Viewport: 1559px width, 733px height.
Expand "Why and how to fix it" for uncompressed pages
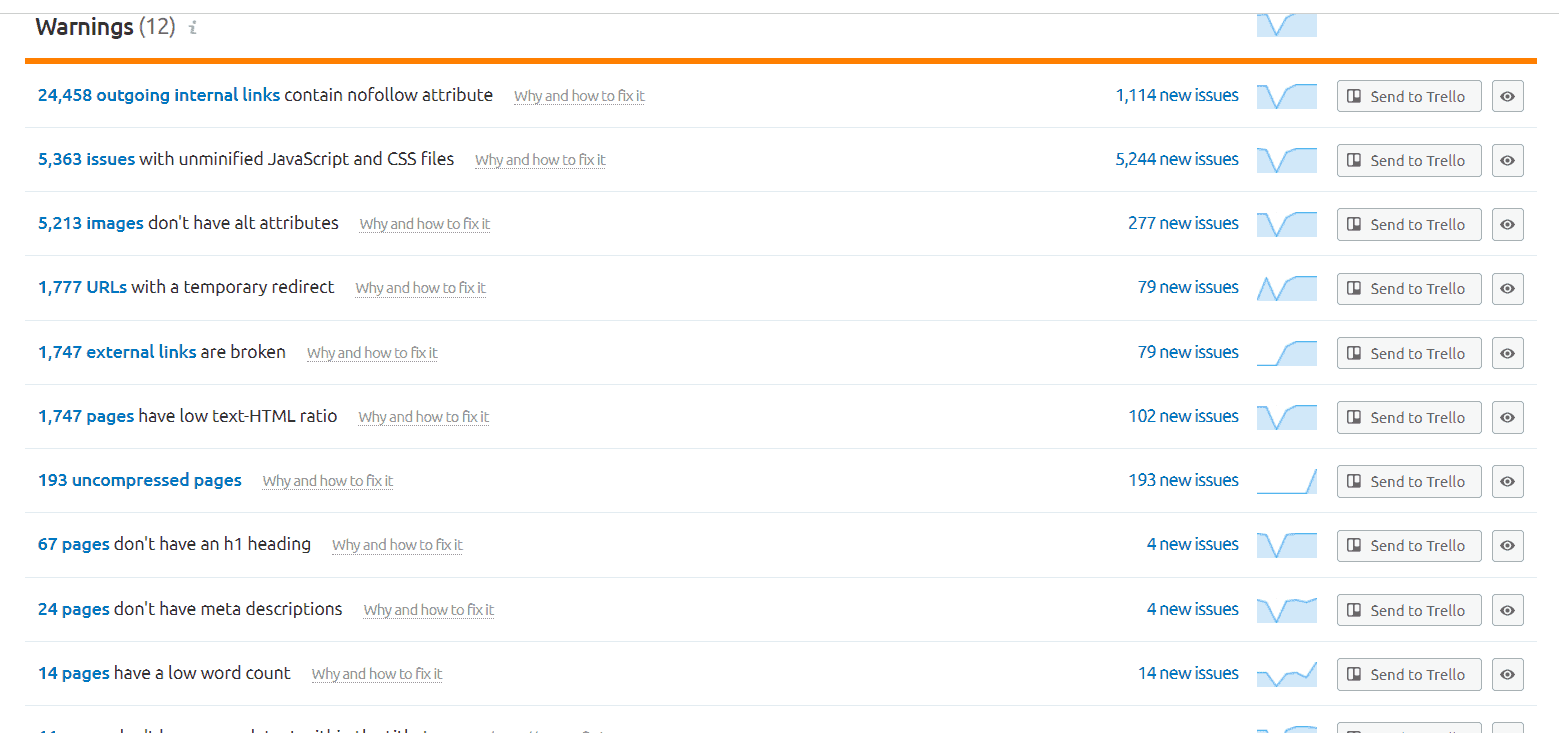[x=328, y=481]
